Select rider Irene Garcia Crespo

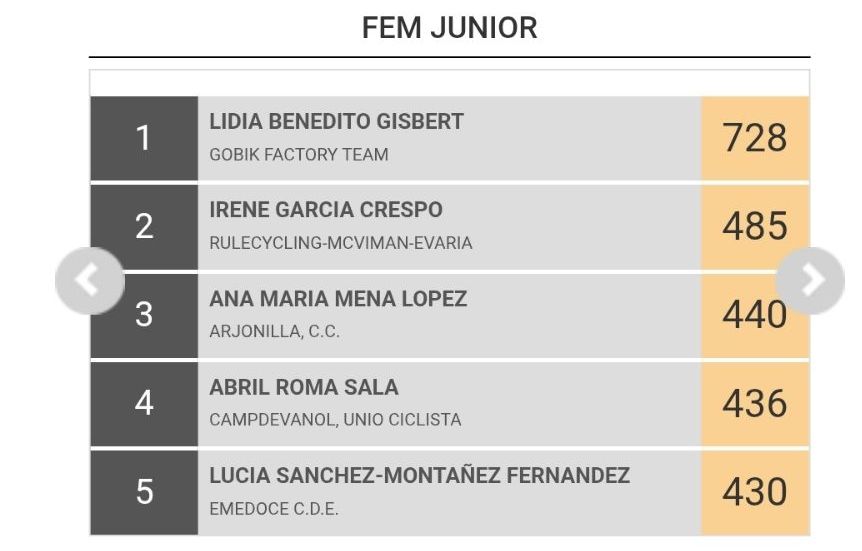[x=326, y=210]
